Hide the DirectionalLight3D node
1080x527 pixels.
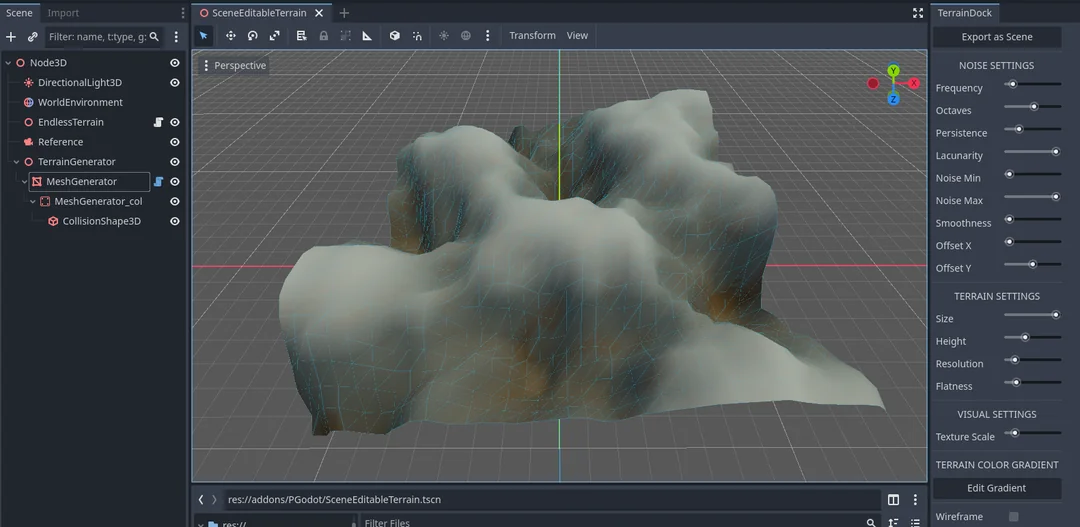(x=175, y=83)
